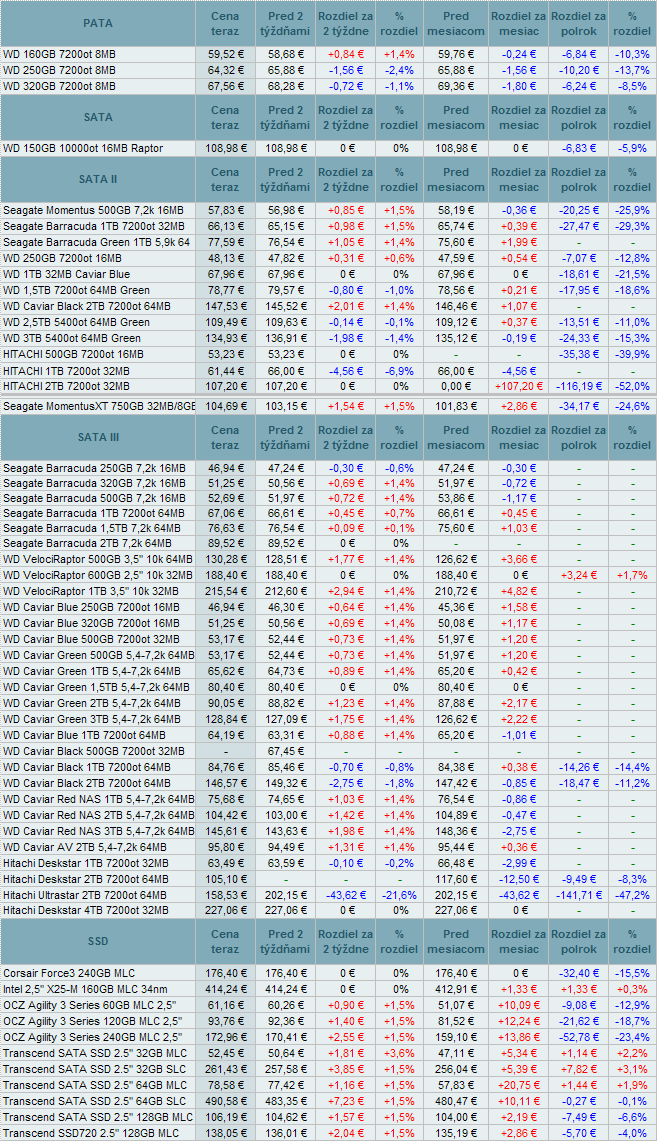Select 'Transcend SATA SSD 2.5" 64GB SLC' name
This screenshot has height=1141, width=657.
click(x=95, y=1101)
